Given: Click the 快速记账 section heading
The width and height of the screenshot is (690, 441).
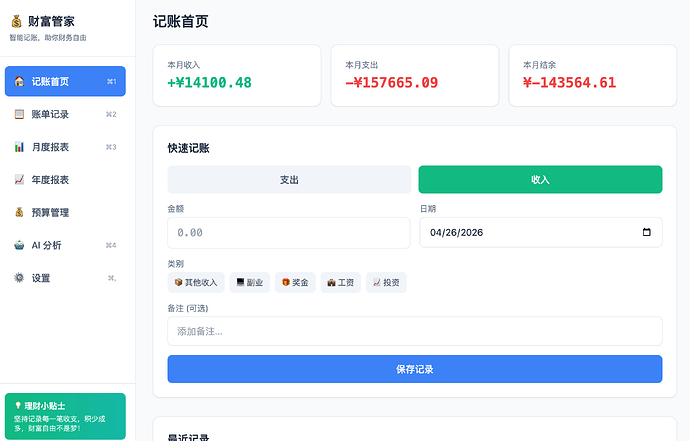Looking at the screenshot, I should click(188, 148).
